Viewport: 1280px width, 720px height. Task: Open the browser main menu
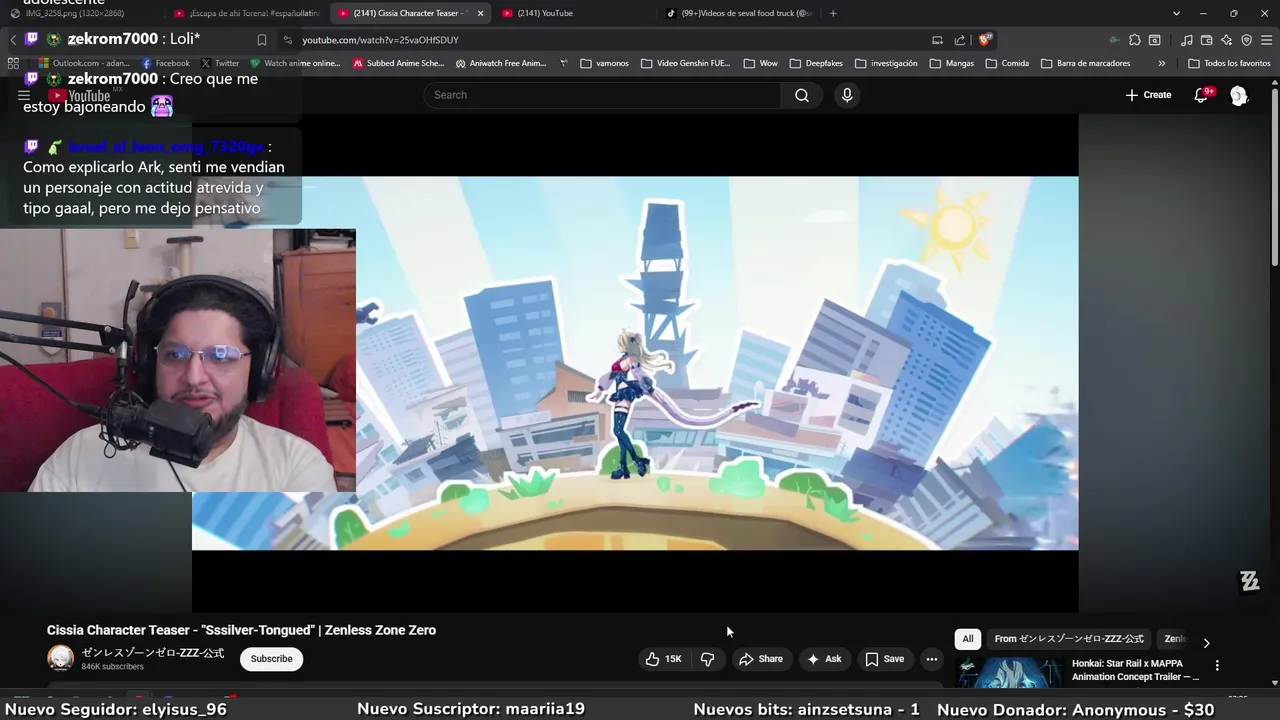[x=1267, y=40]
